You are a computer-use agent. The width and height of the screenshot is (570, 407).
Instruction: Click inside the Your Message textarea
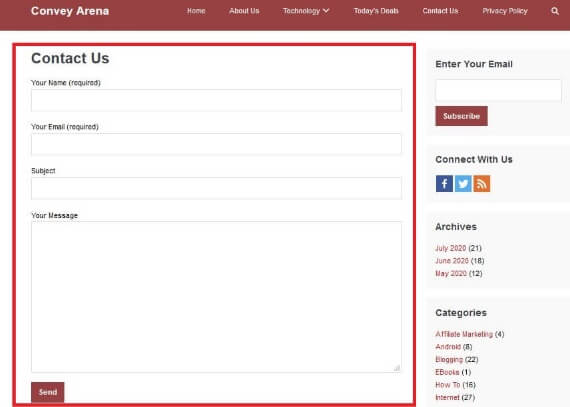tap(216, 297)
